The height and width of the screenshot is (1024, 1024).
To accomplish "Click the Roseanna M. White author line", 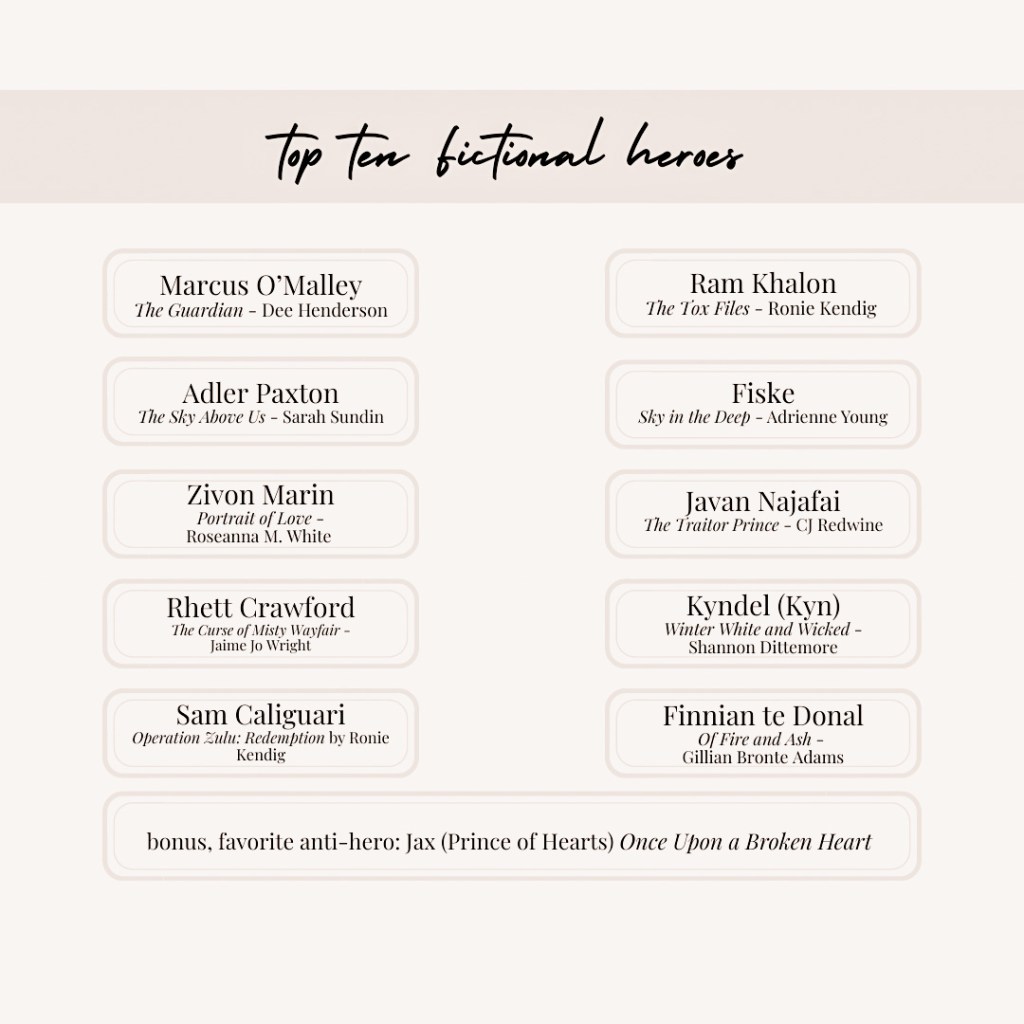I will [x=258, y=536].
